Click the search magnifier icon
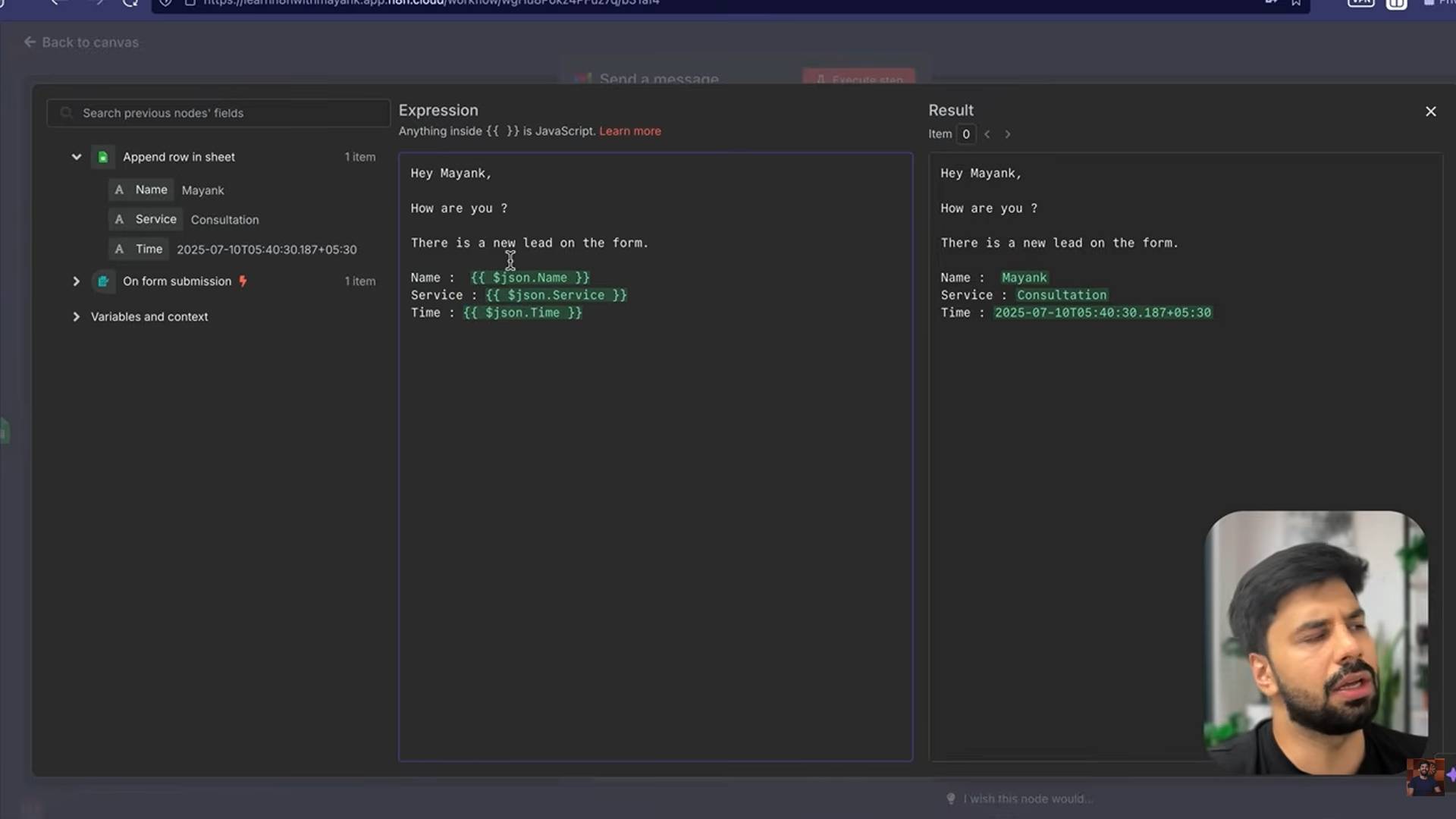The image size is (1456, 819). pos(67,113)
